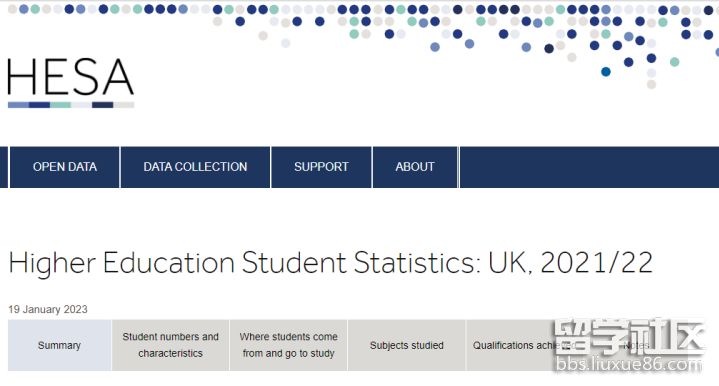Switch to the Summary tab

point(59,345)
